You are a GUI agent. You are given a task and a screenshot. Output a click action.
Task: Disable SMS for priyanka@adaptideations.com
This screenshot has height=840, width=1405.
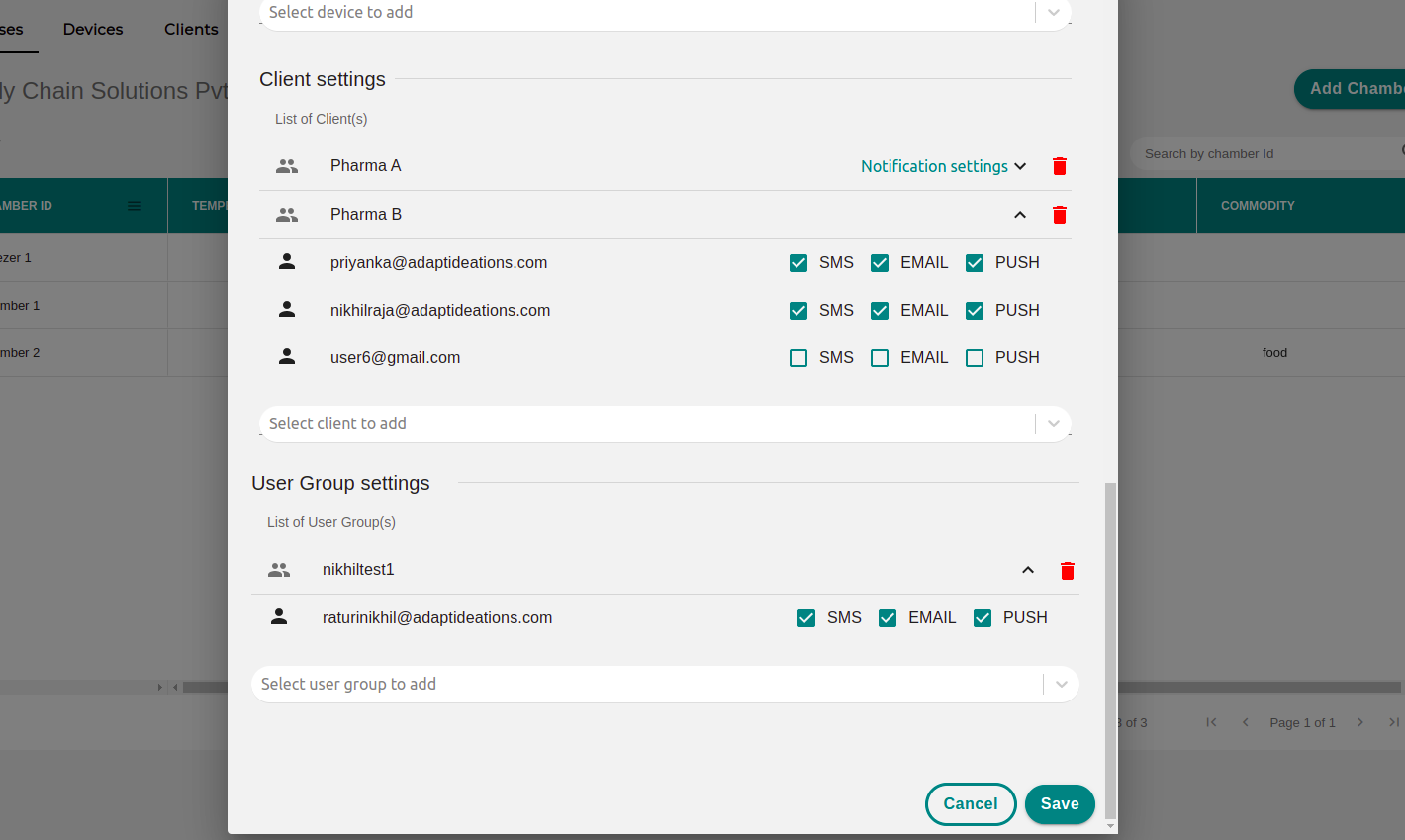[x=798, y=263]
